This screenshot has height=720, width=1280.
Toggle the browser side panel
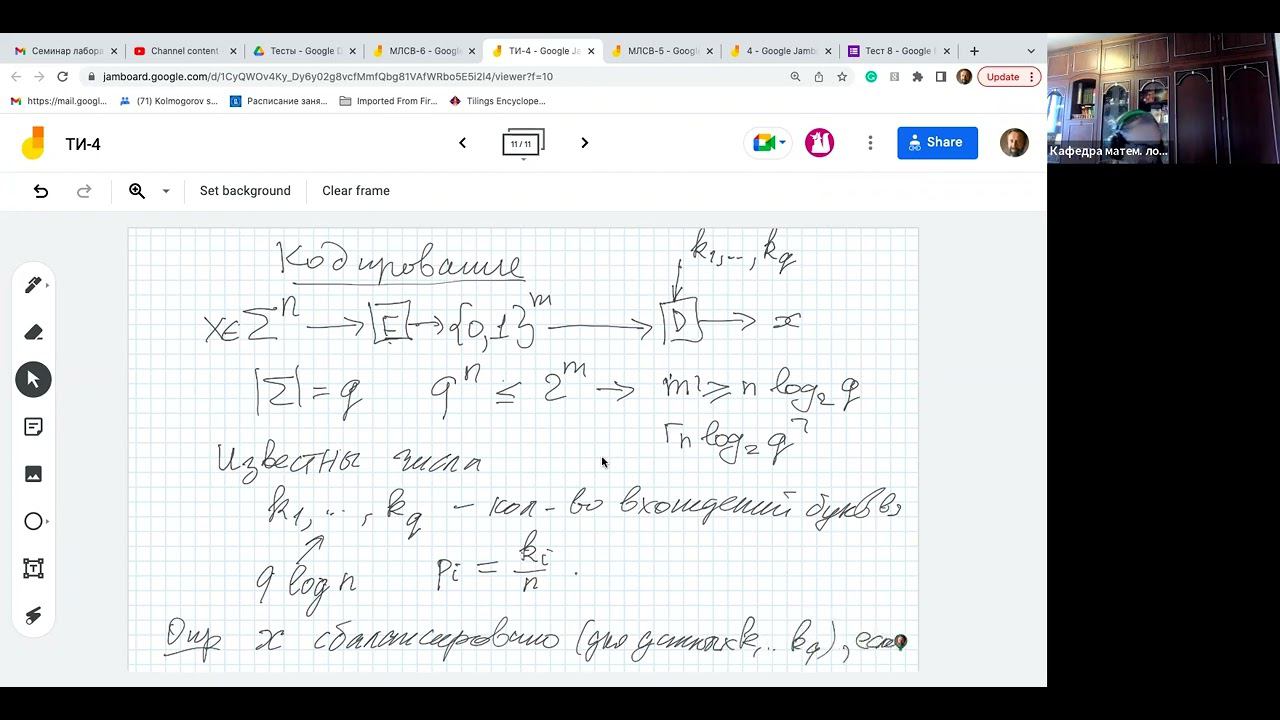click(941, 77)
